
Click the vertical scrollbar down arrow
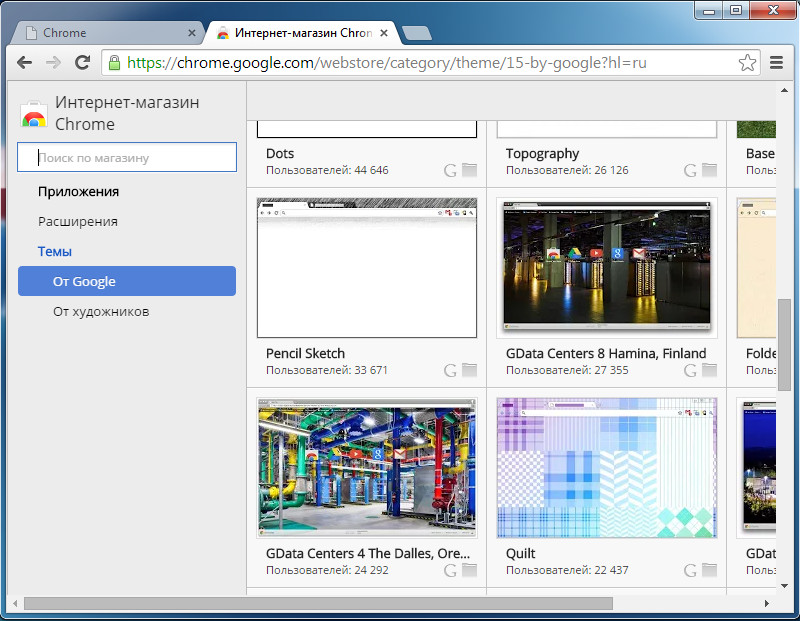784,586
